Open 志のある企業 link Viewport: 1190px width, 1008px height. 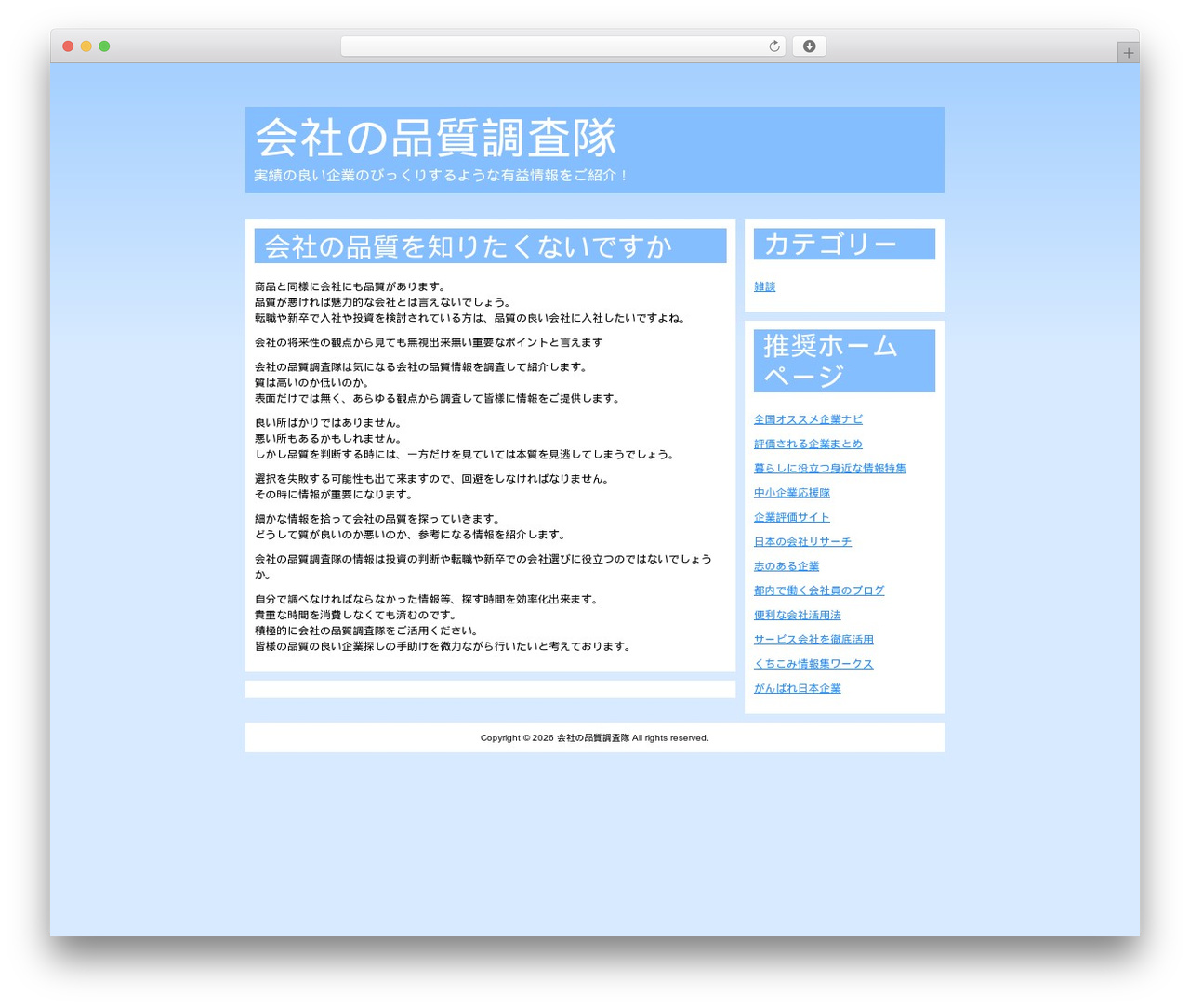787,565
